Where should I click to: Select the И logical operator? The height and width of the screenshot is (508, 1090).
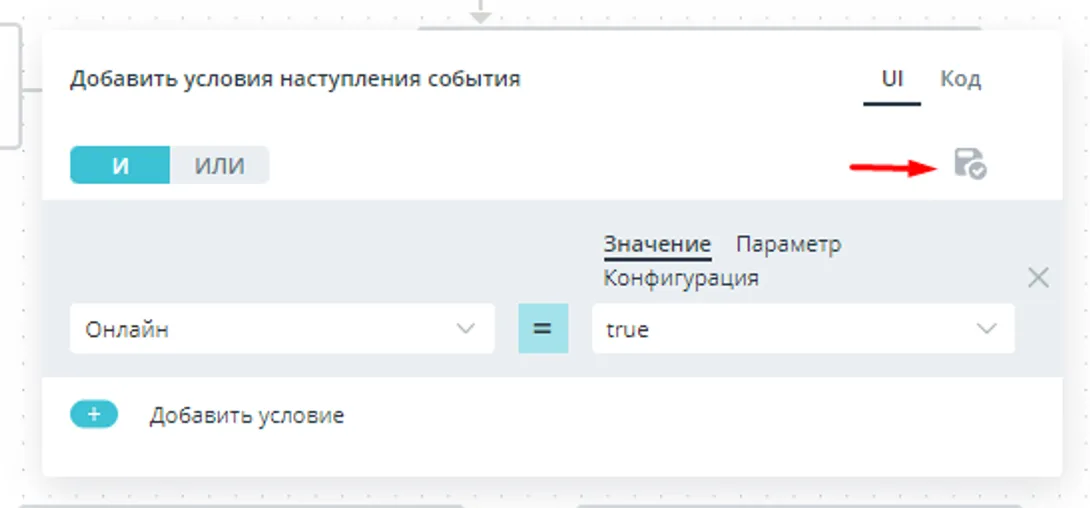click(120, 165)
